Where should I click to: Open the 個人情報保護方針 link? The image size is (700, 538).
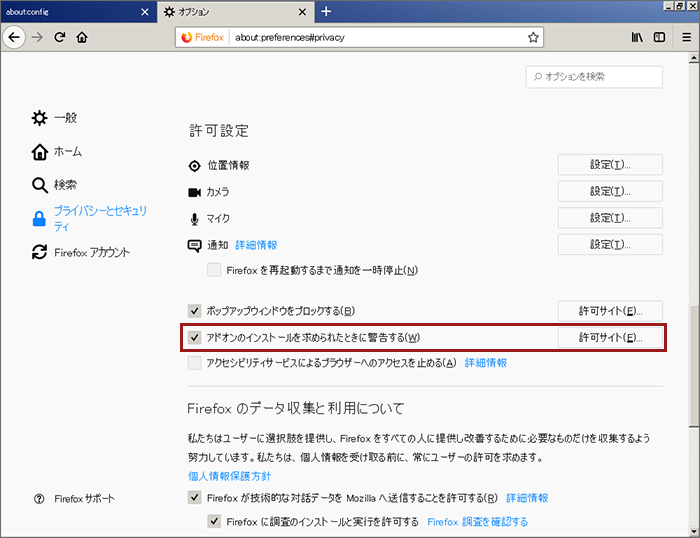tap(229, 476)
